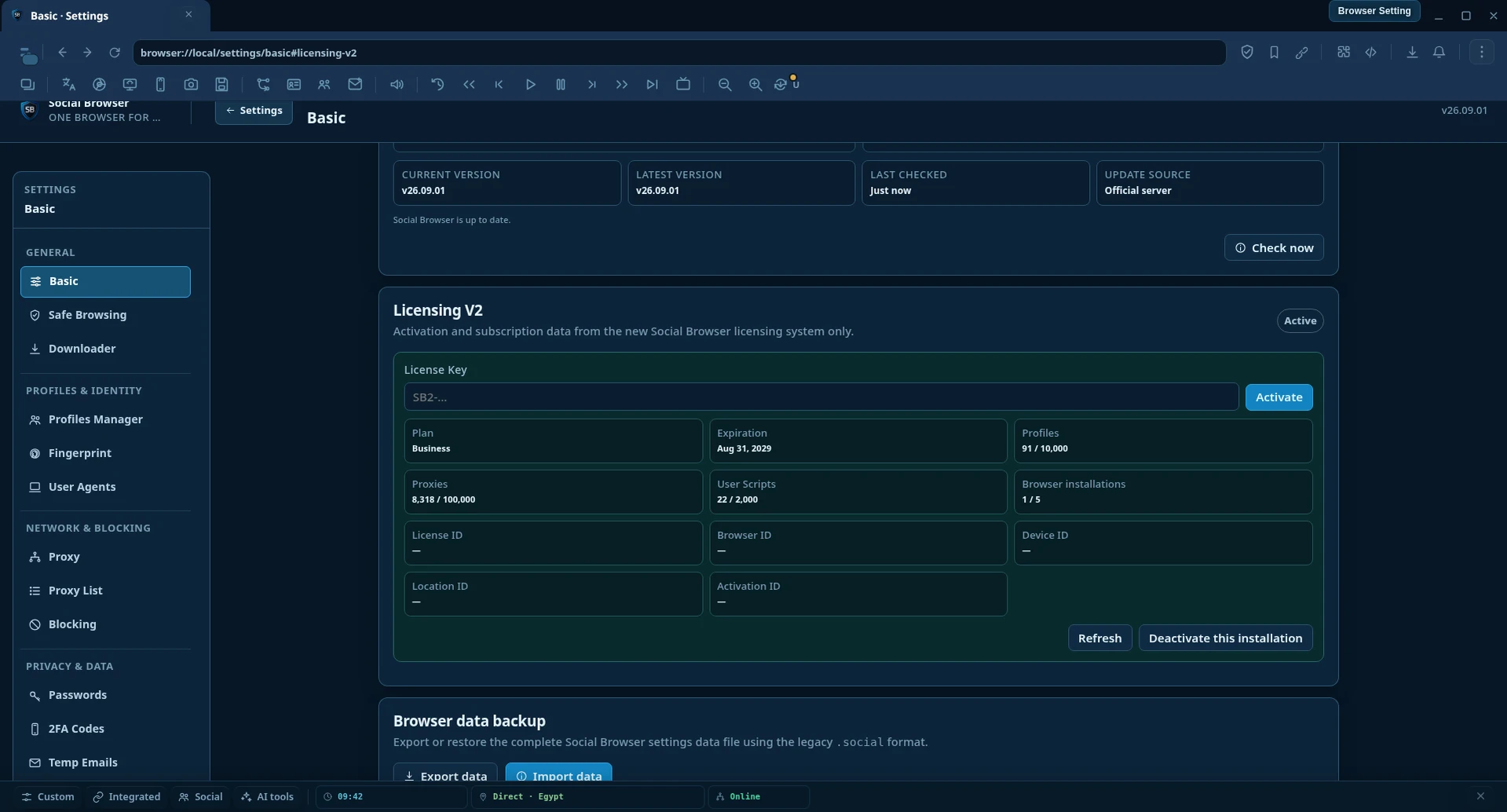Open User Agents settings
This screenshot has width=1507, height=812.
[x=105, y=487]
